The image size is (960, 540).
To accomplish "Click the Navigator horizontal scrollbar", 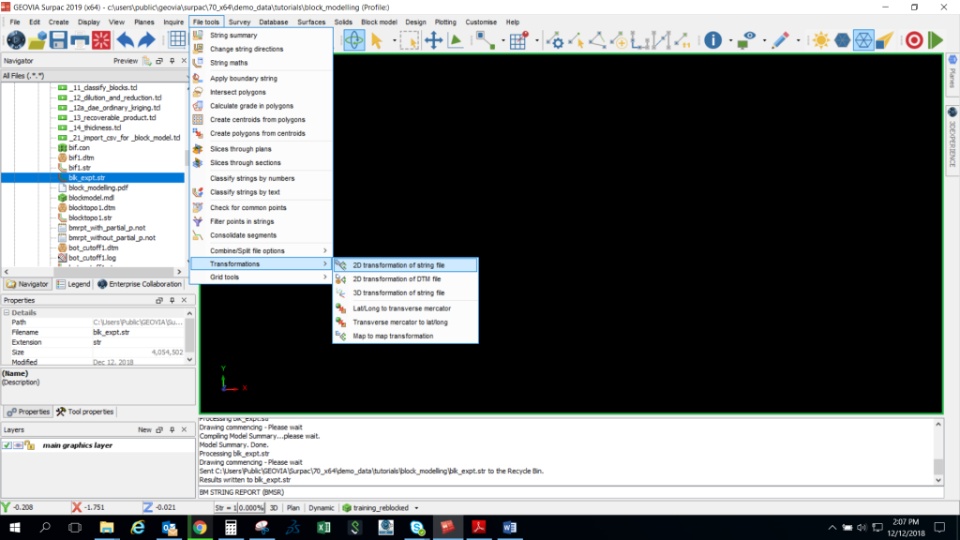I will (x=93, y=271).
